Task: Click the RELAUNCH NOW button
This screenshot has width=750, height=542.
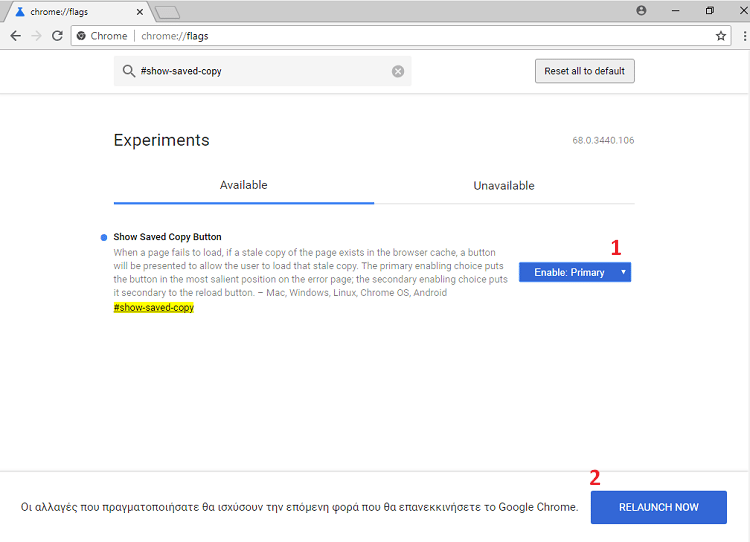Action: tap(659, 507)
